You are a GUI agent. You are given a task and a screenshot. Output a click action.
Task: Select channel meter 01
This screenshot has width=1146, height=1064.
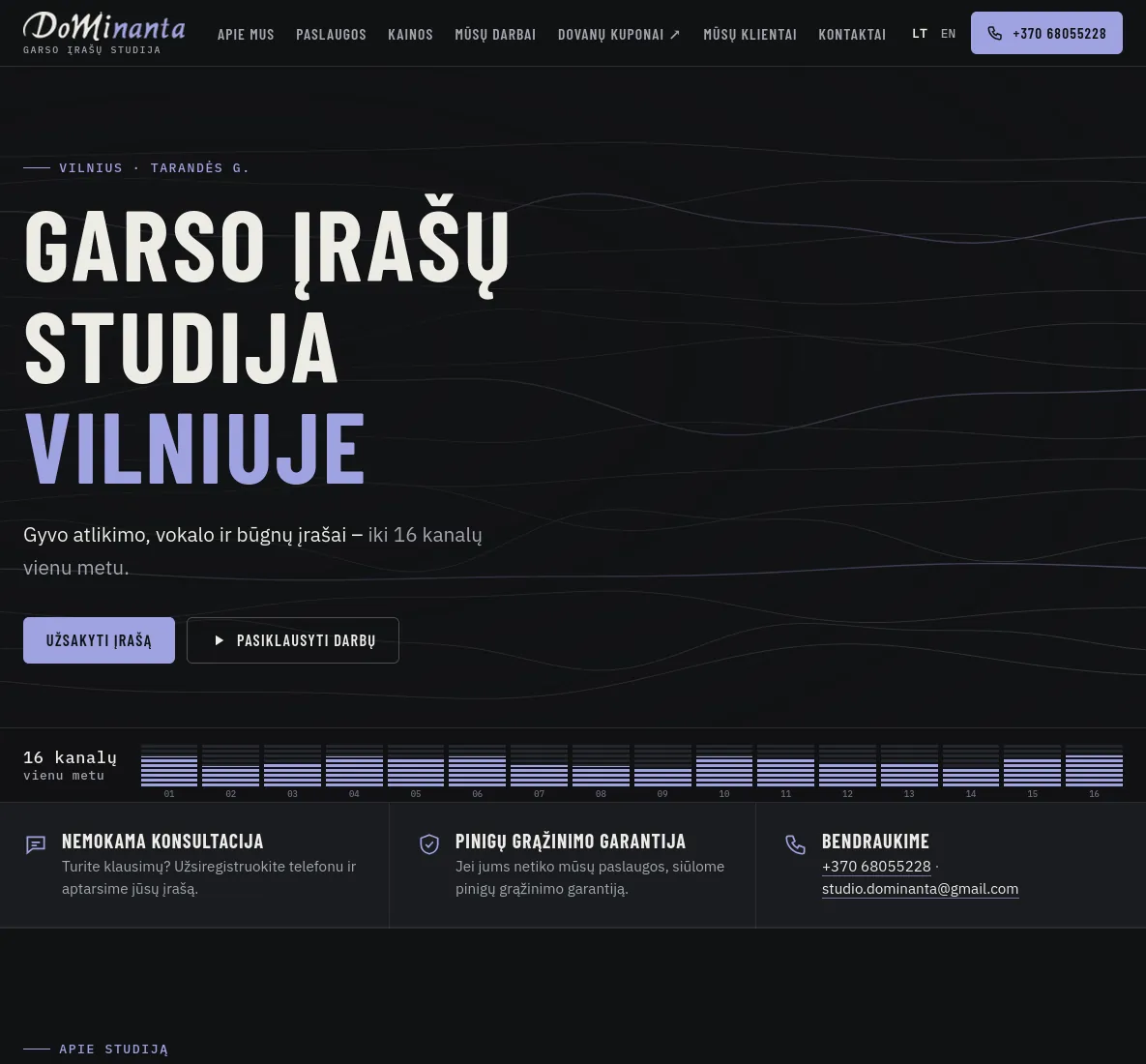169,765
